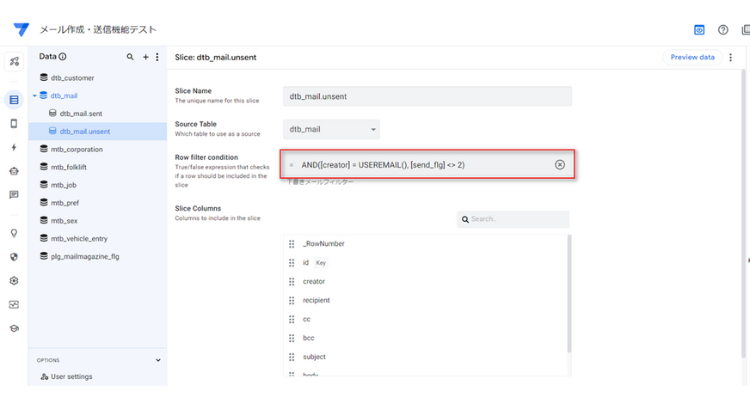
Task: Collapse the dtb_mail table tree
Action: 34,96
